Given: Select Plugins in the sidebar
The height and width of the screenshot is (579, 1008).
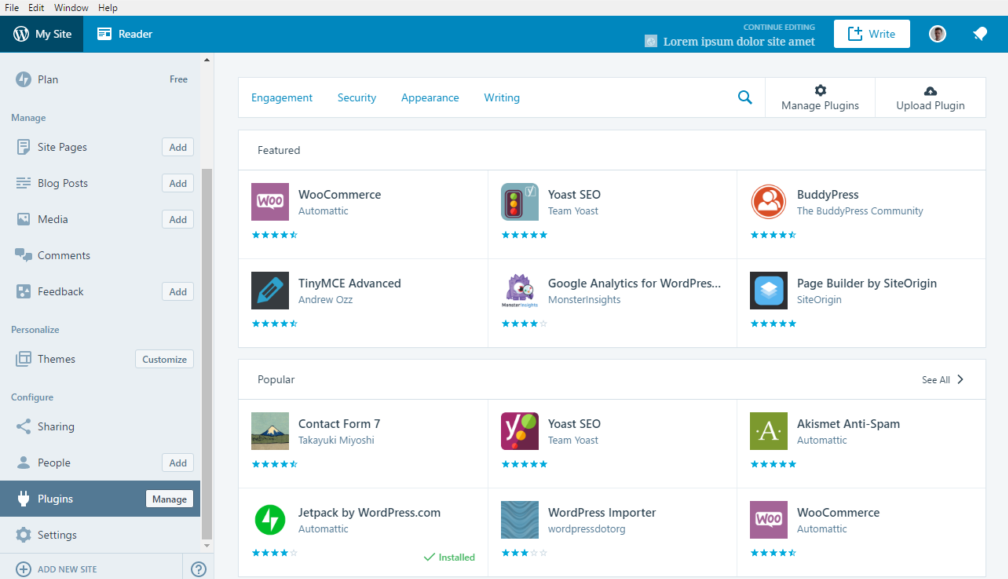Looking at the screenshot, I should click(x=55, y=499).
